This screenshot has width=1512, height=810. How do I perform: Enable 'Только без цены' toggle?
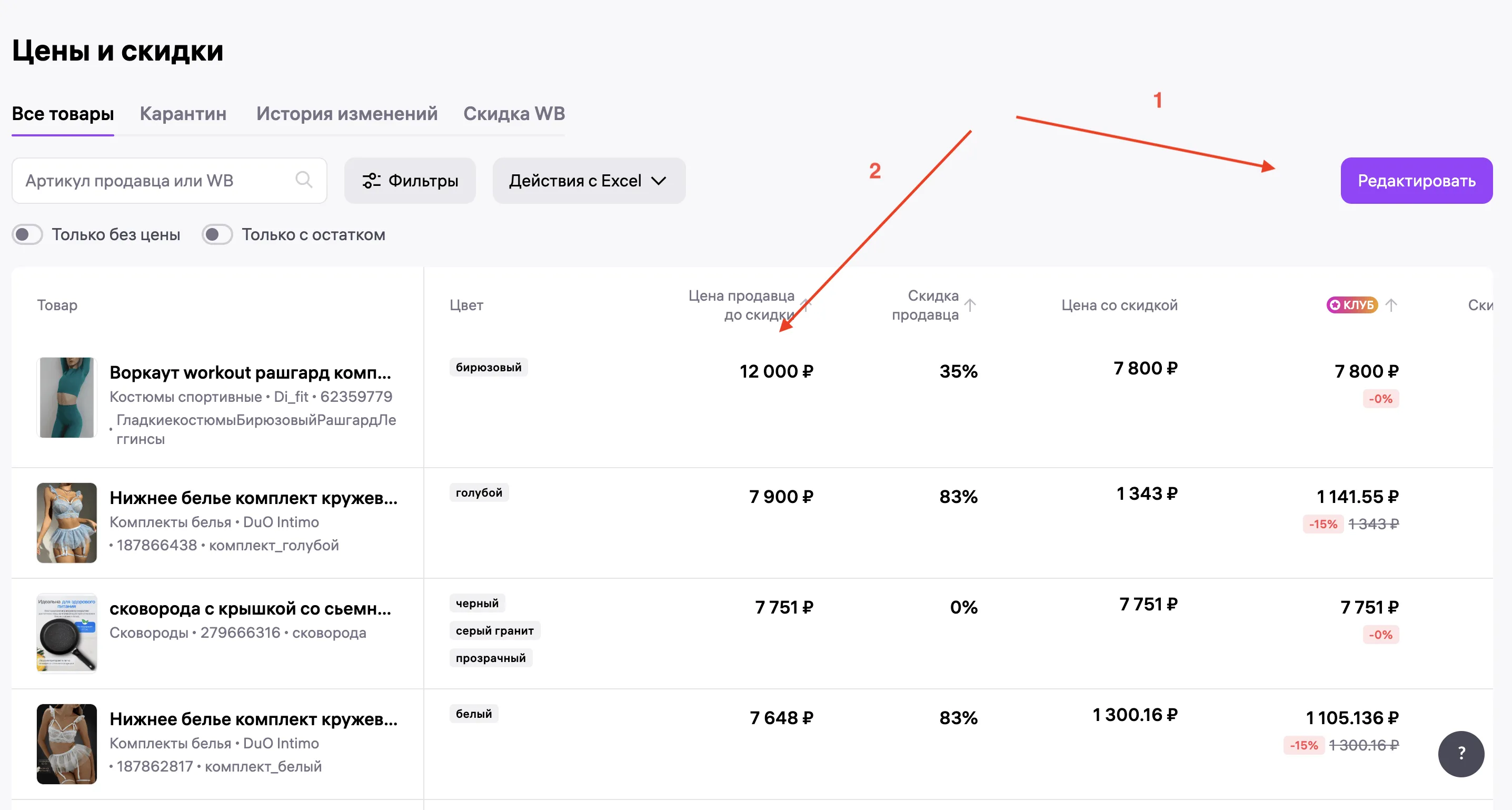pyautogui.click(x=27, y=235)
